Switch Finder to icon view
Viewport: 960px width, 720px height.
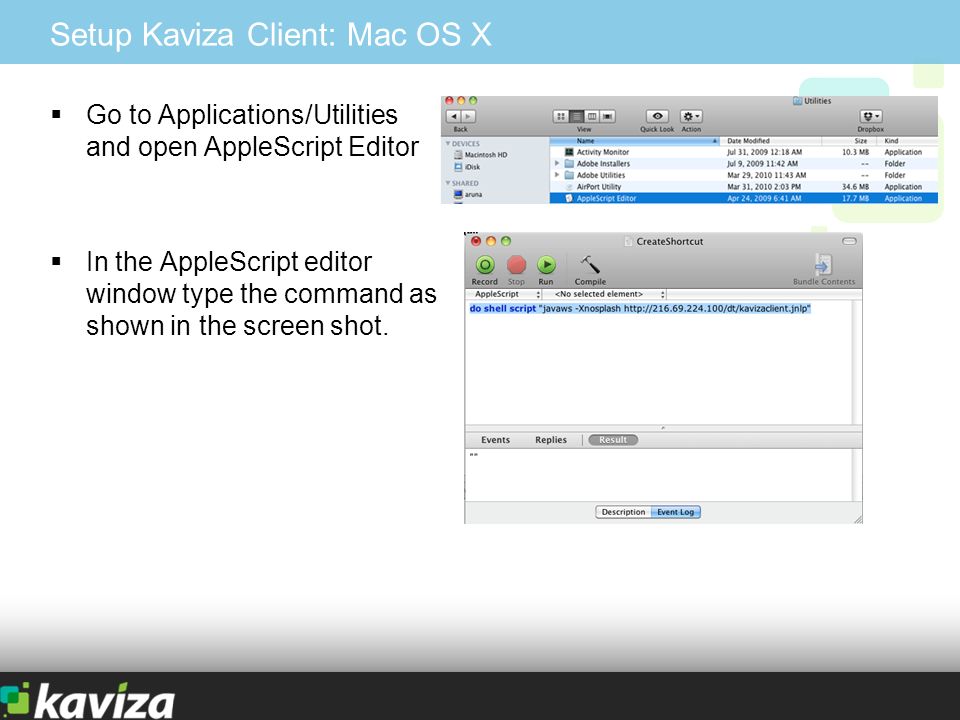click(x=561, y=116)
